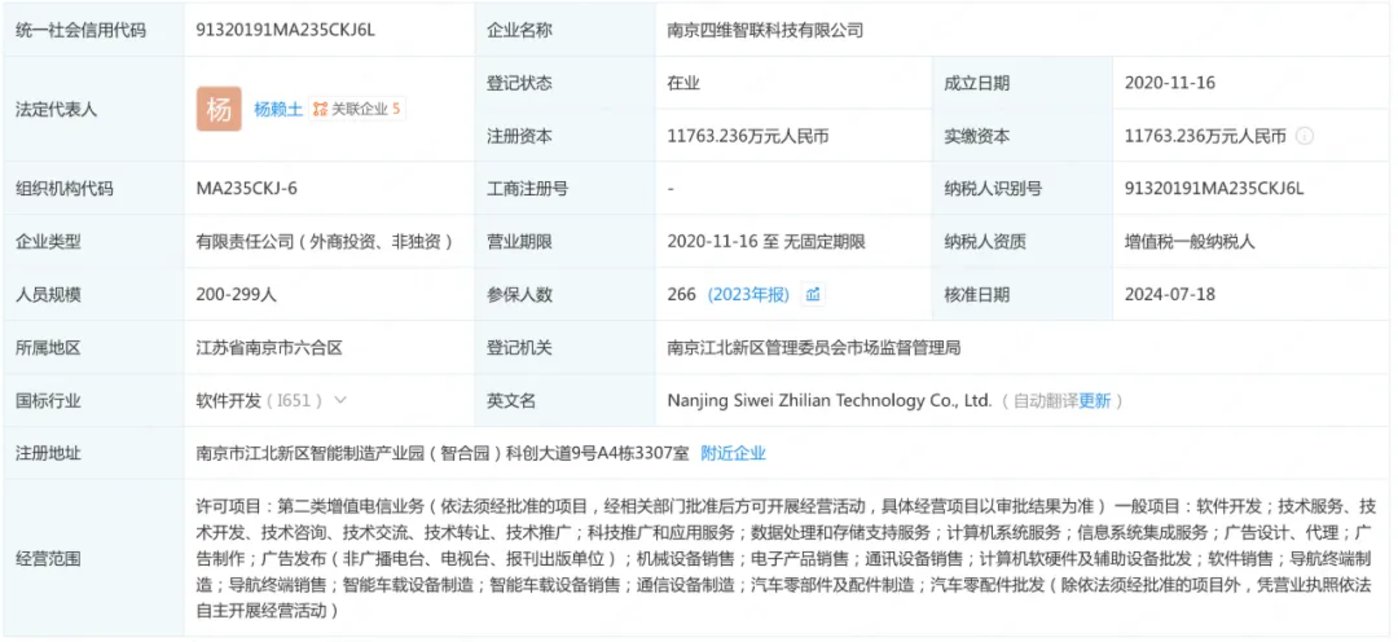Open legal representative 杨赖土 profile link
Screen dimensions: 1398x642
coord(277,110)
